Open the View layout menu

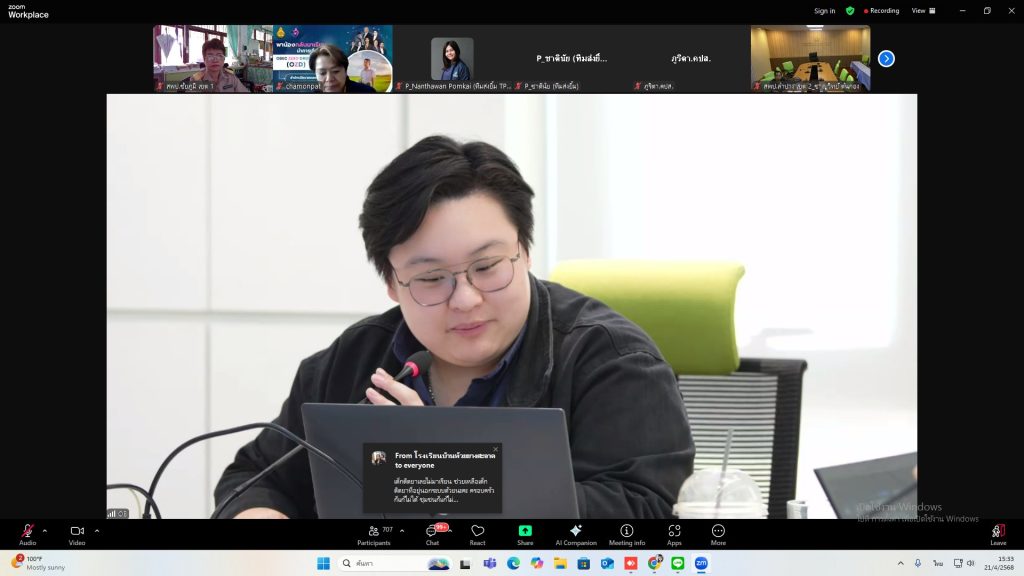(923, 10)
